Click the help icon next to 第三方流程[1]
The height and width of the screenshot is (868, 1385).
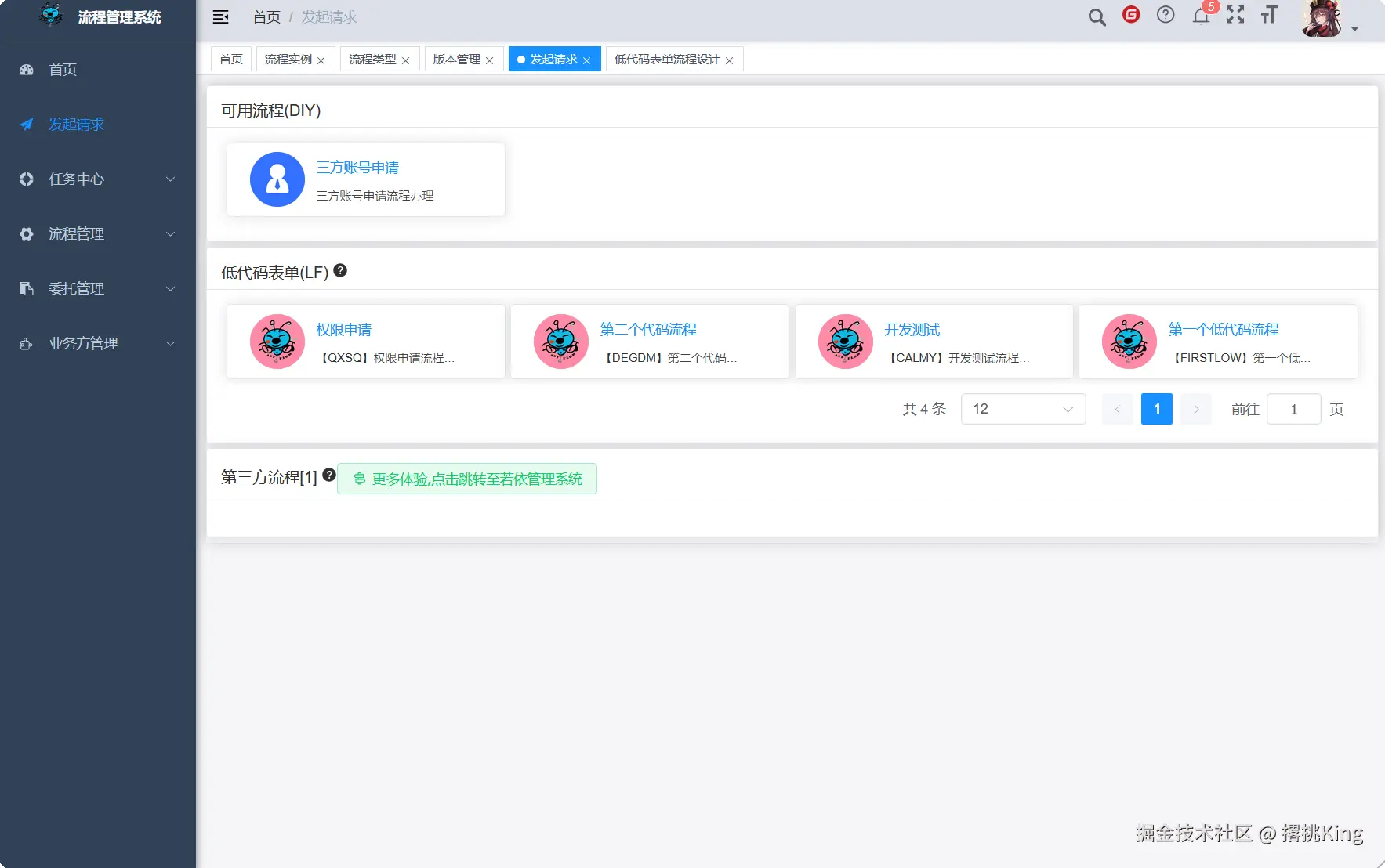coord(329,475)
